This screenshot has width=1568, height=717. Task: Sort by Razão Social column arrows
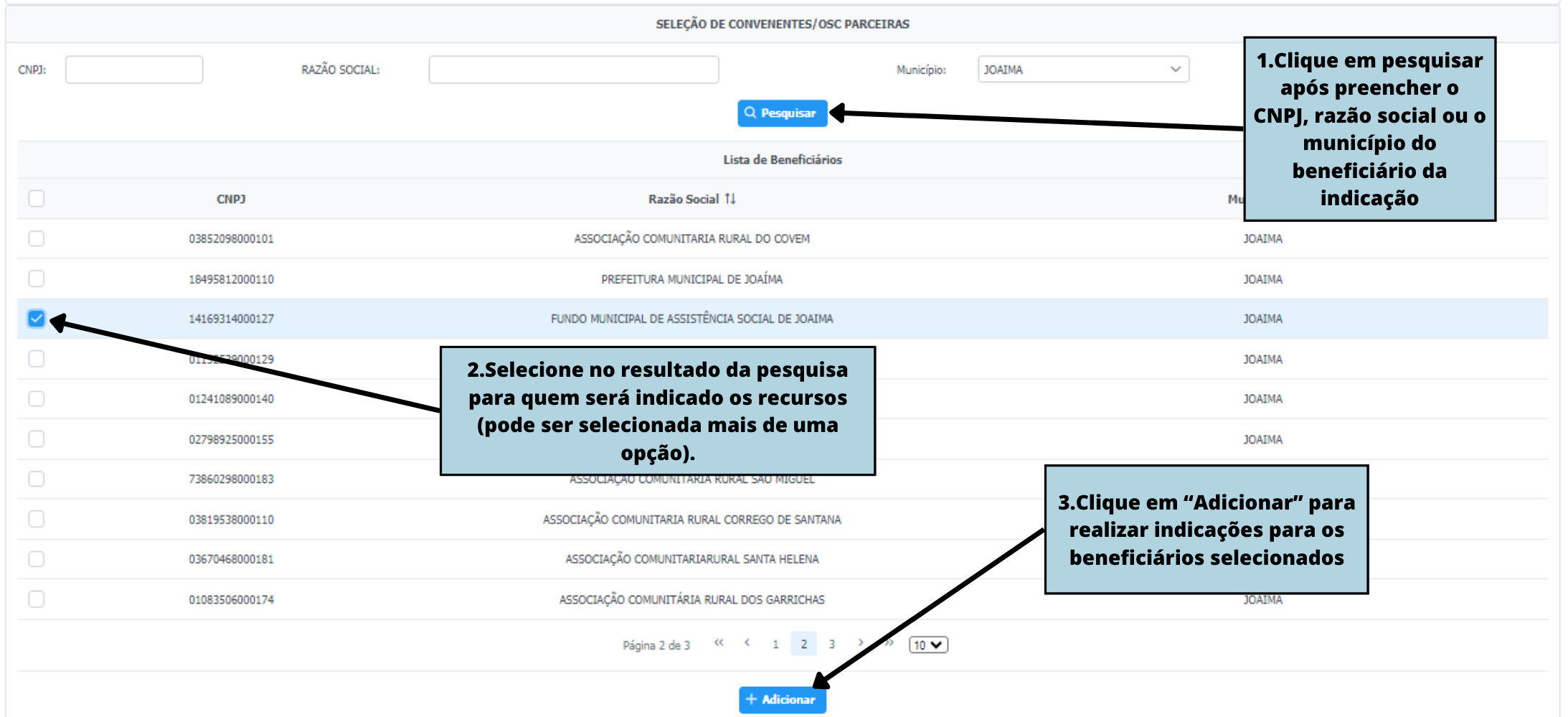[x=729, y=199]
